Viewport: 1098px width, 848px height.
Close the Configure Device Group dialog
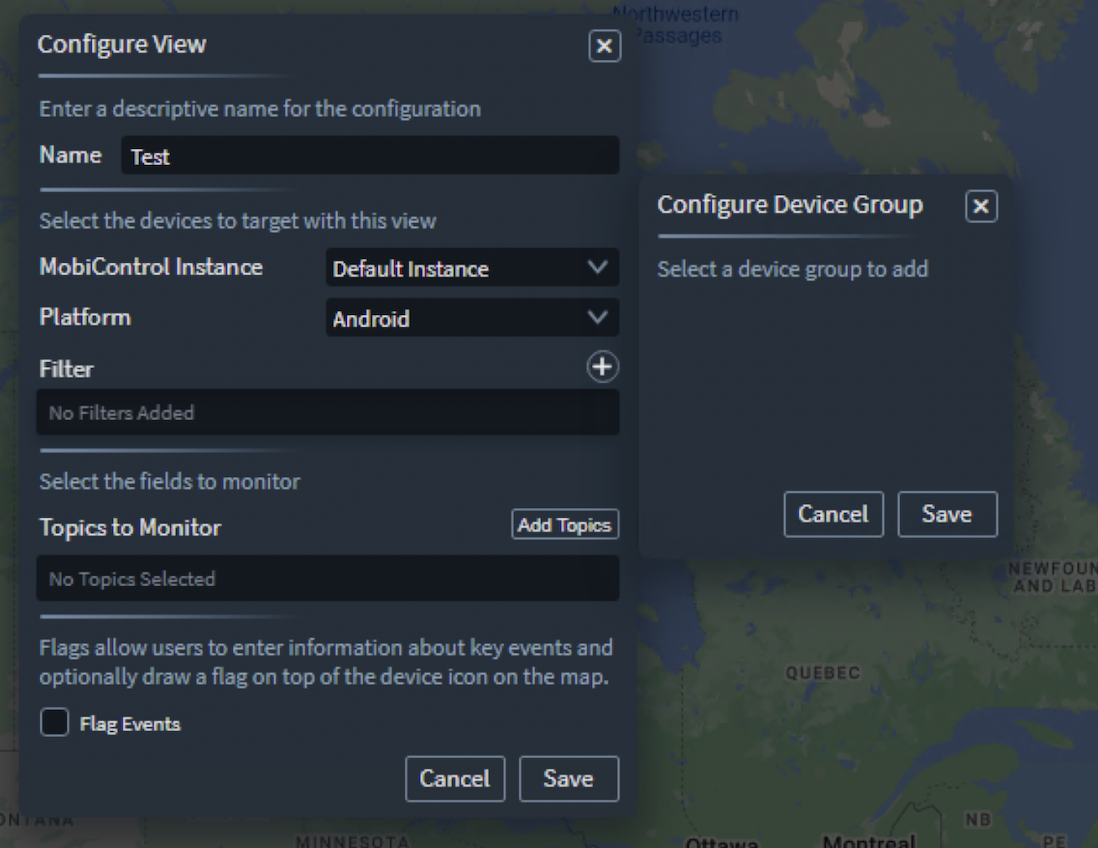coord(981,206)
